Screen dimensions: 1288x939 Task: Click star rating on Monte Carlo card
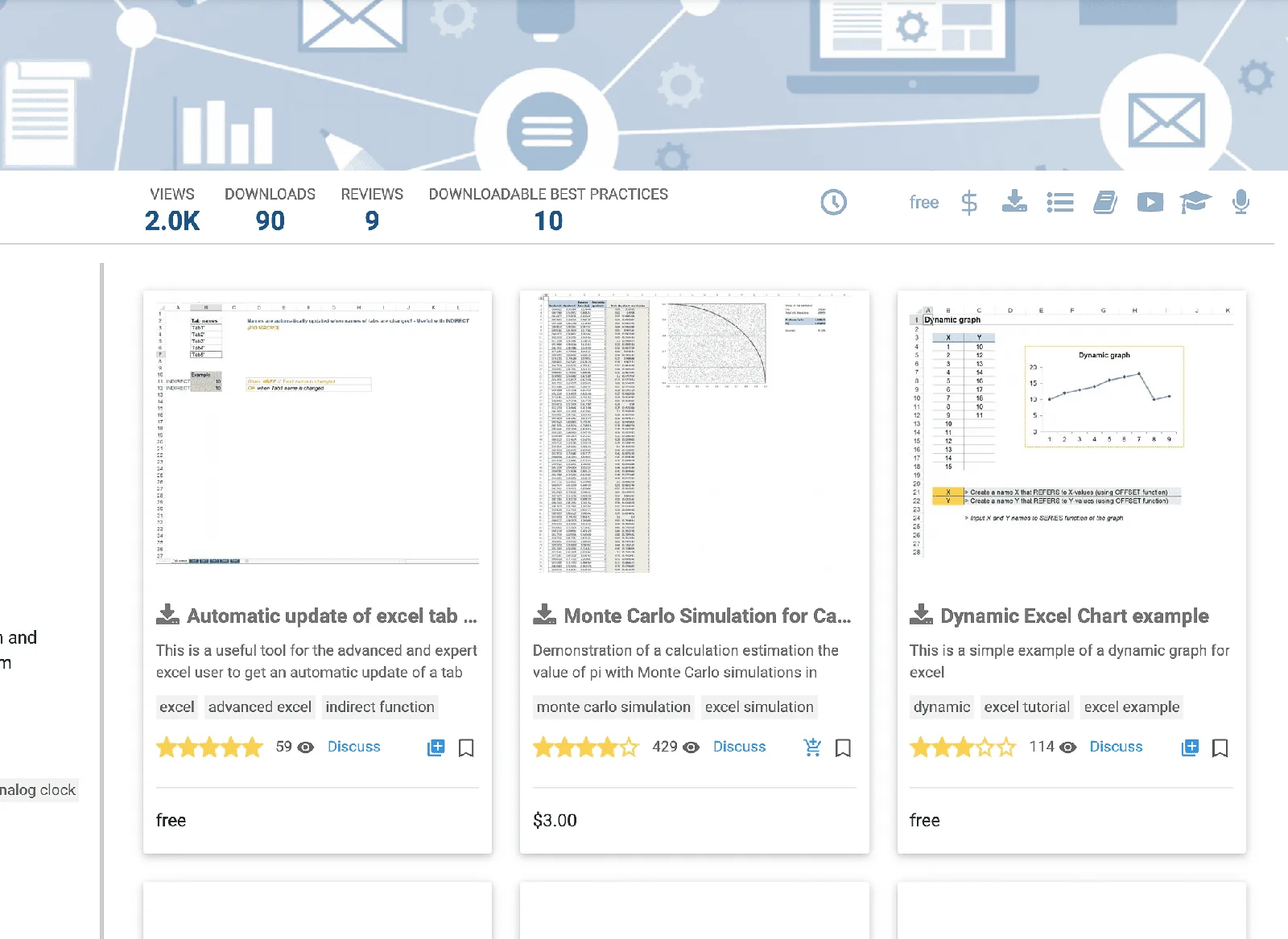[586, 747]
